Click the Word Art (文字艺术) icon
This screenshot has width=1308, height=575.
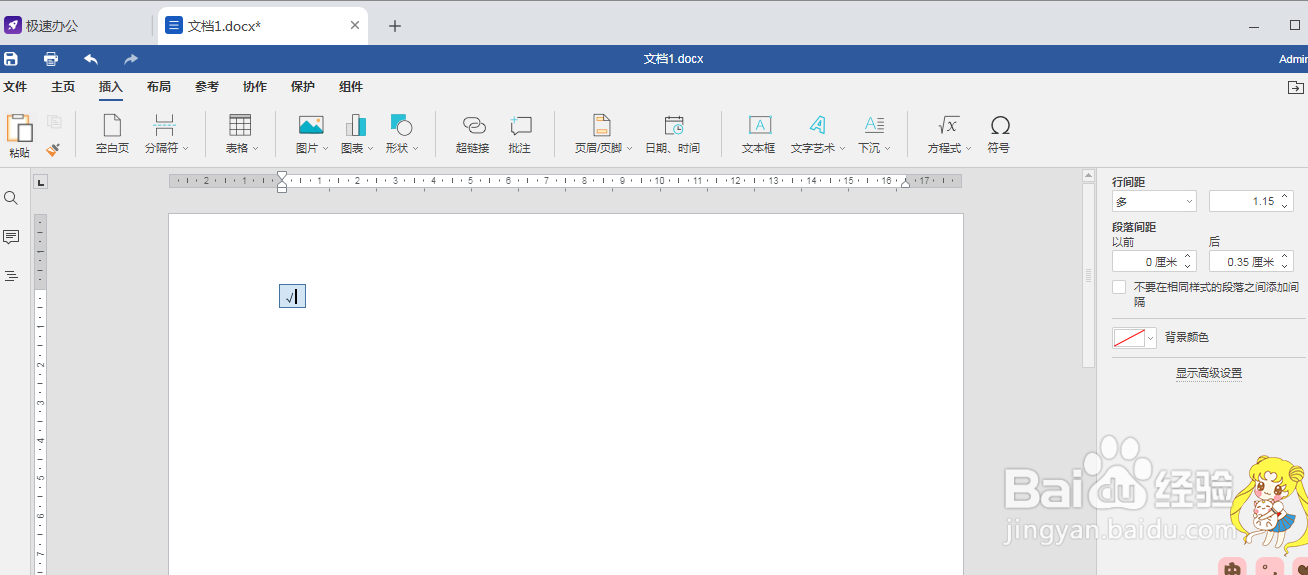[818, 125]
